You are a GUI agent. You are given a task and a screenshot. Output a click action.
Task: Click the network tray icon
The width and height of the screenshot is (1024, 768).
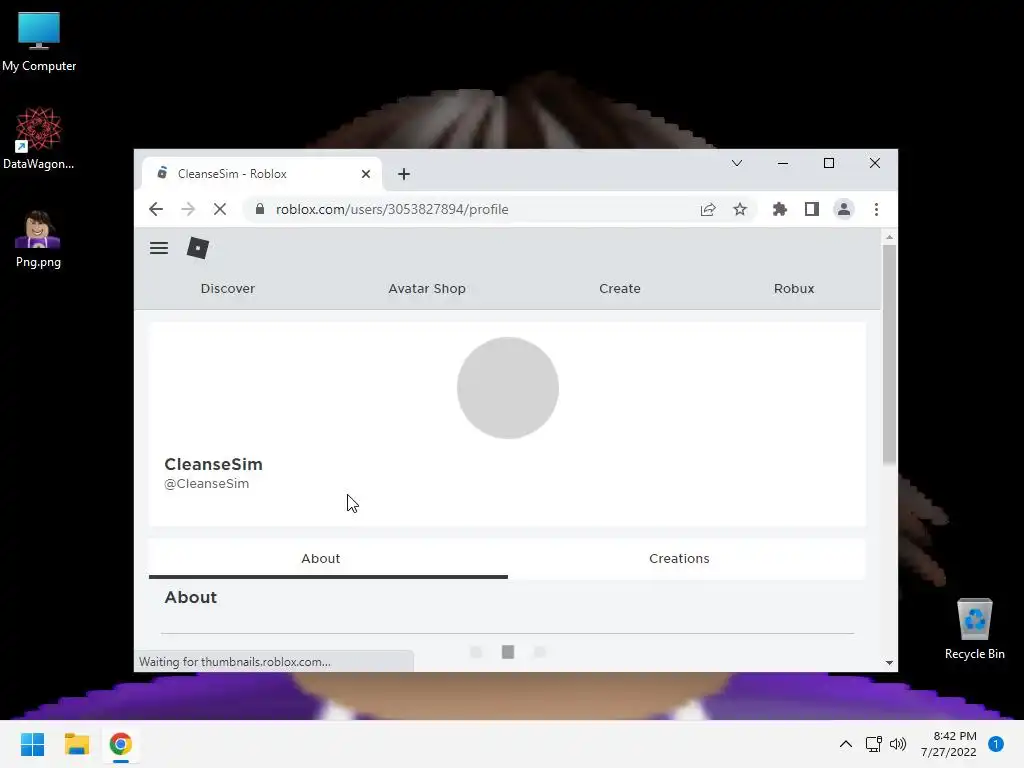(x=873, y=744)
